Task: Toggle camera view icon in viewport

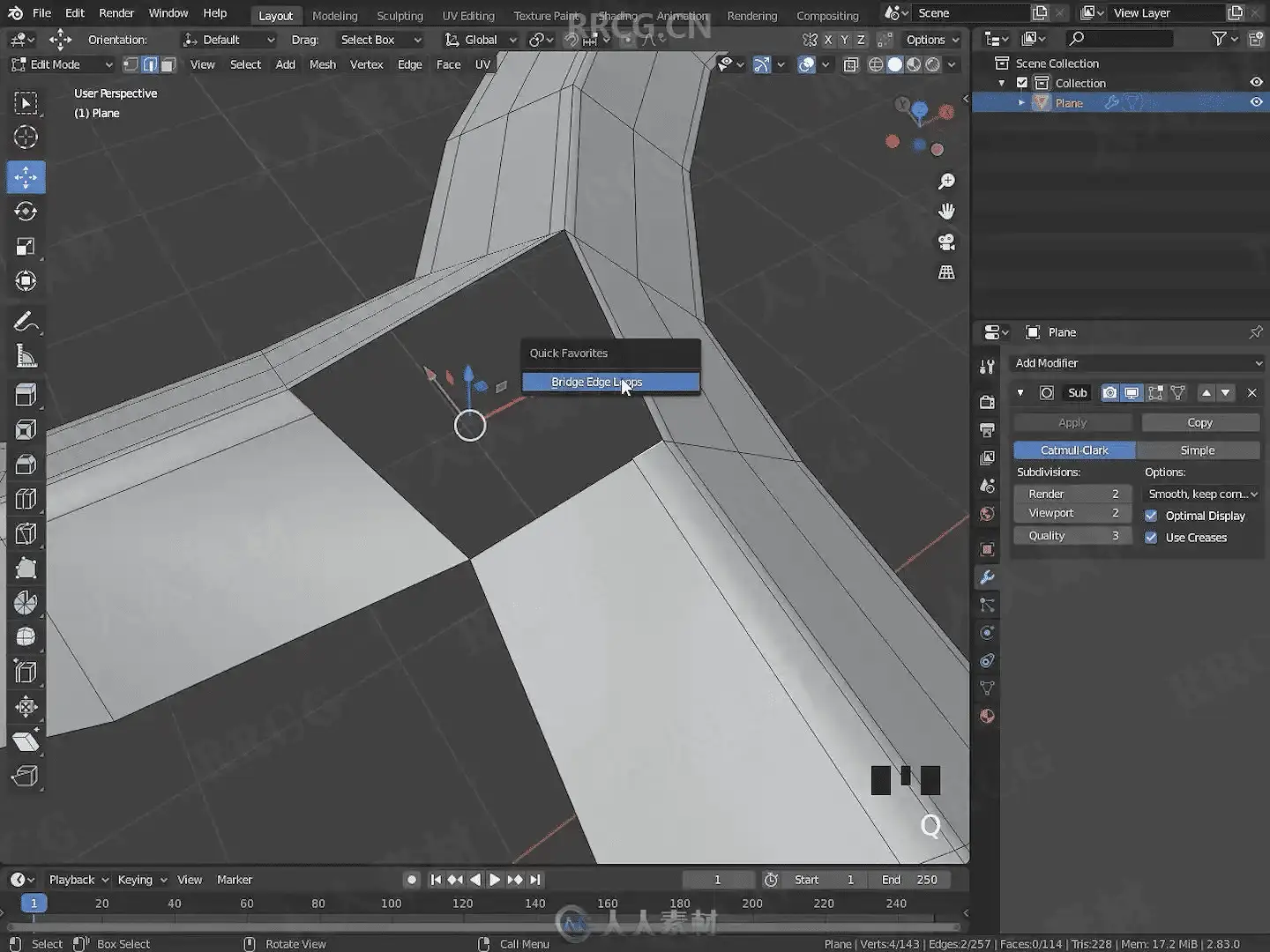Action: [946, 242]
